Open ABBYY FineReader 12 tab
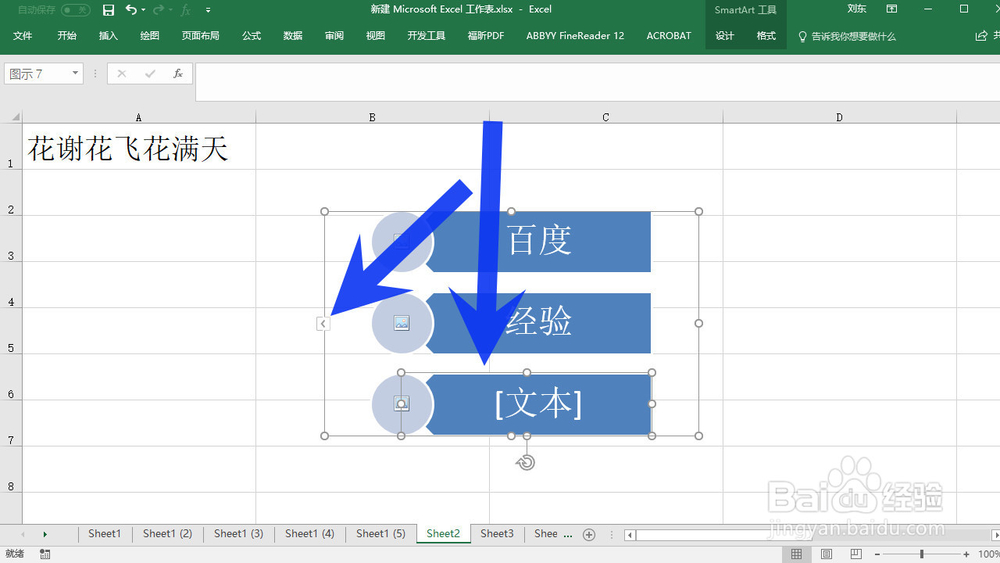1000x563 pixels. [575, 36]
